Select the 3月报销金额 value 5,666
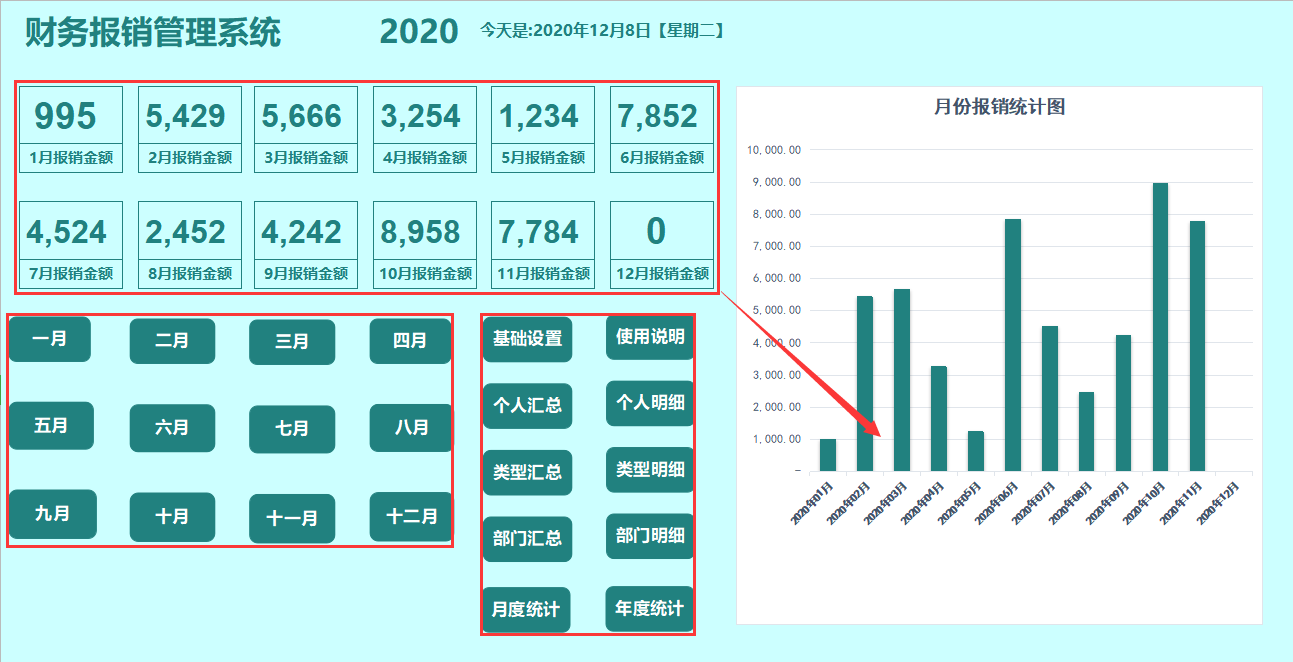This screenshot has height=662, width=1293. (302, 116)
